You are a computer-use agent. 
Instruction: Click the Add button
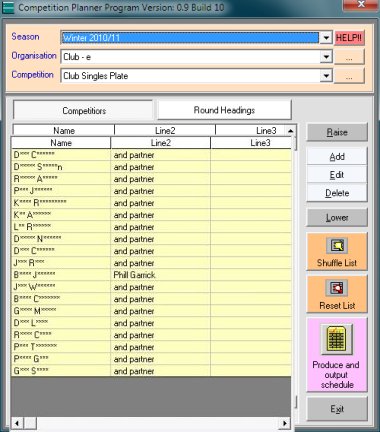[337, 156]
